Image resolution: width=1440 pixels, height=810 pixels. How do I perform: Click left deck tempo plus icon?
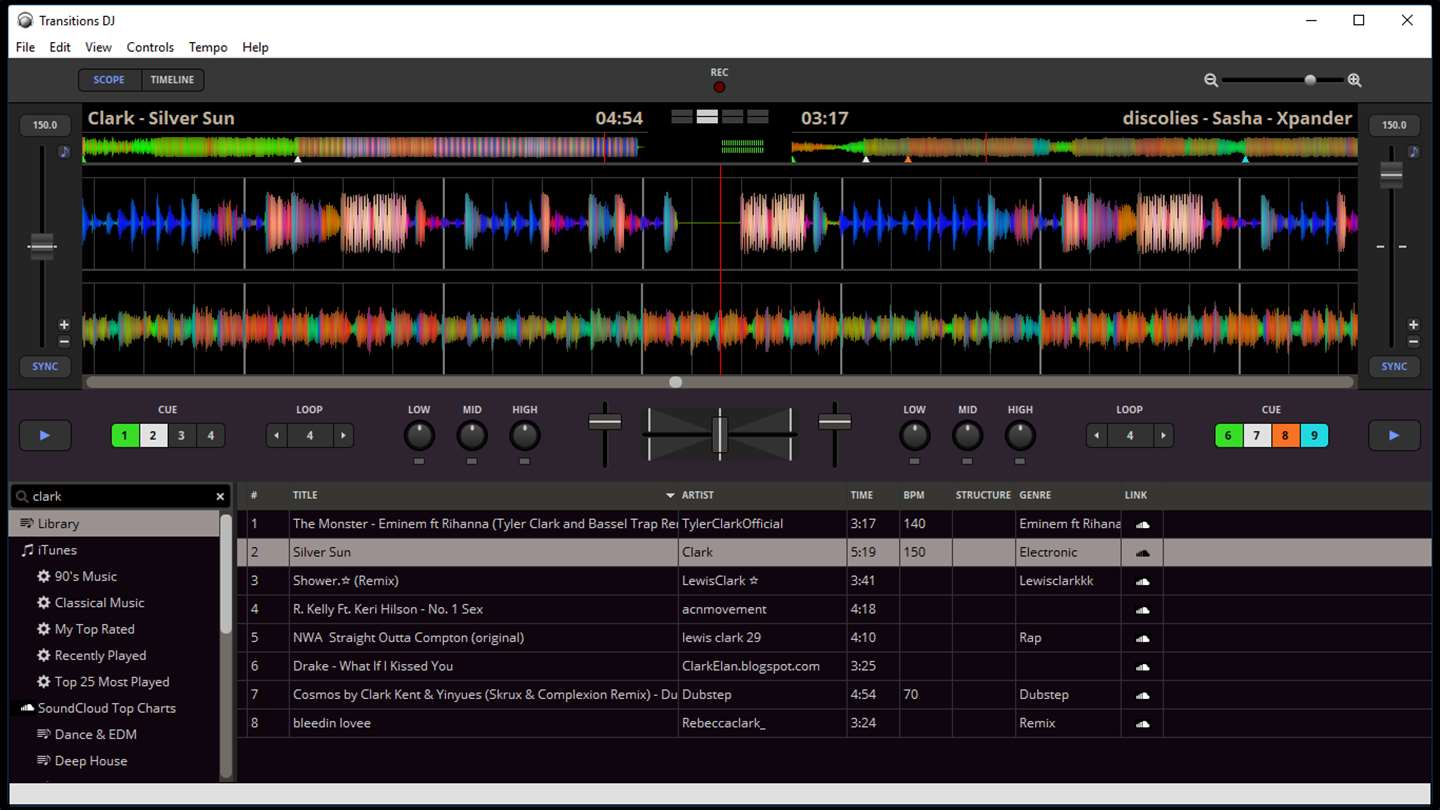64,325
